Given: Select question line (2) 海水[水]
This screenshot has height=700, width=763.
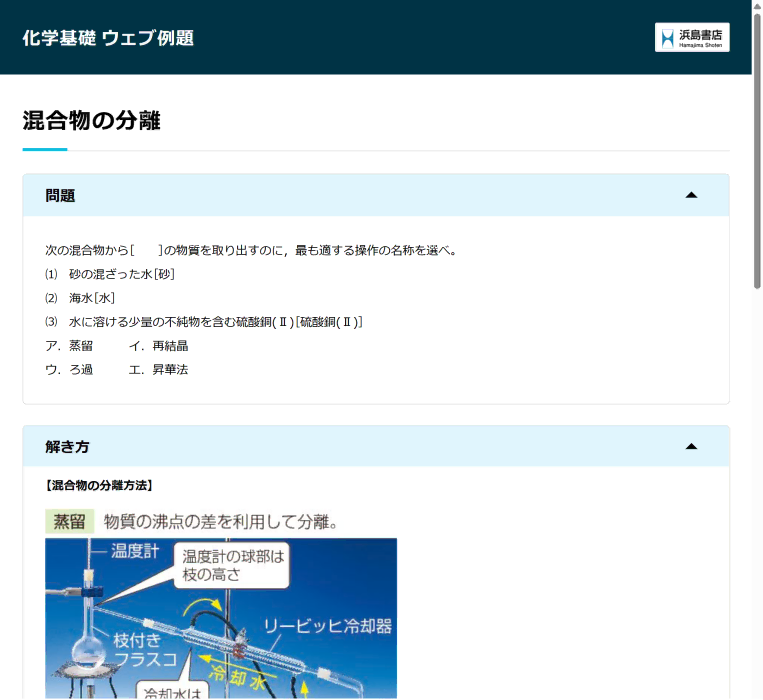Looking at the screenshot, I should (x=80, y=298).
